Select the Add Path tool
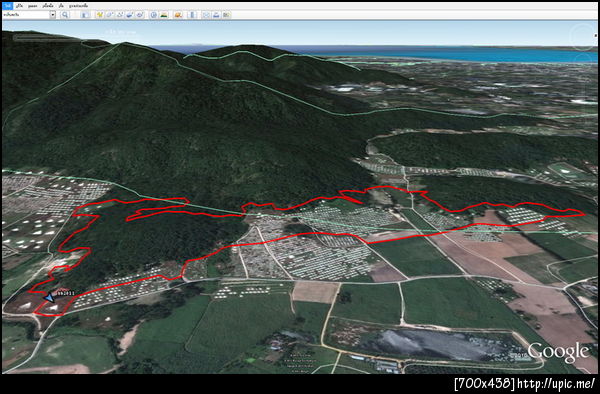The image size is (600, 394). [x=120, y=15]
